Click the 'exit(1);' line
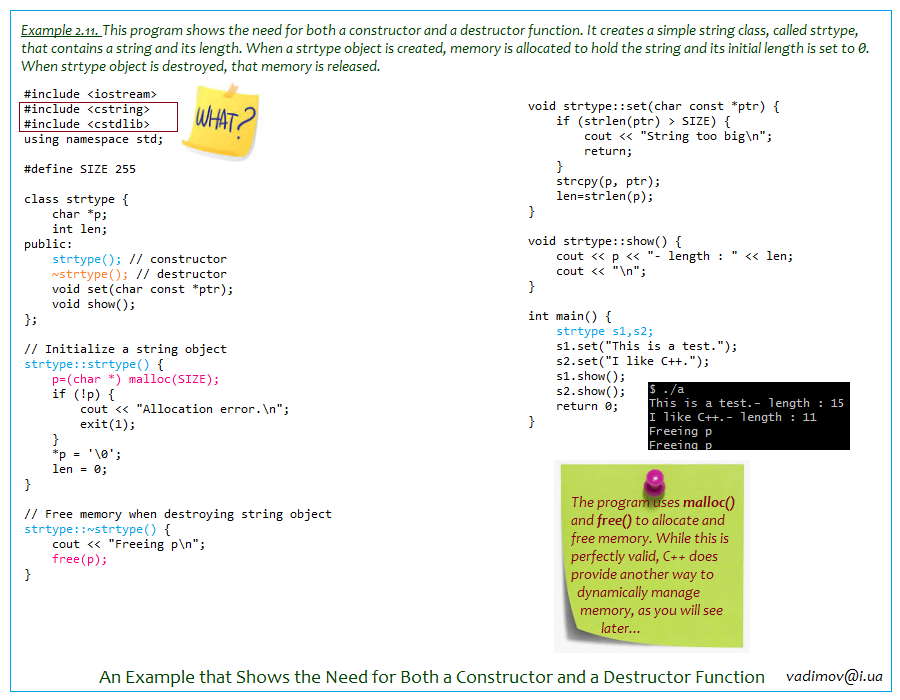900x700 pixels. click(108, 425)
